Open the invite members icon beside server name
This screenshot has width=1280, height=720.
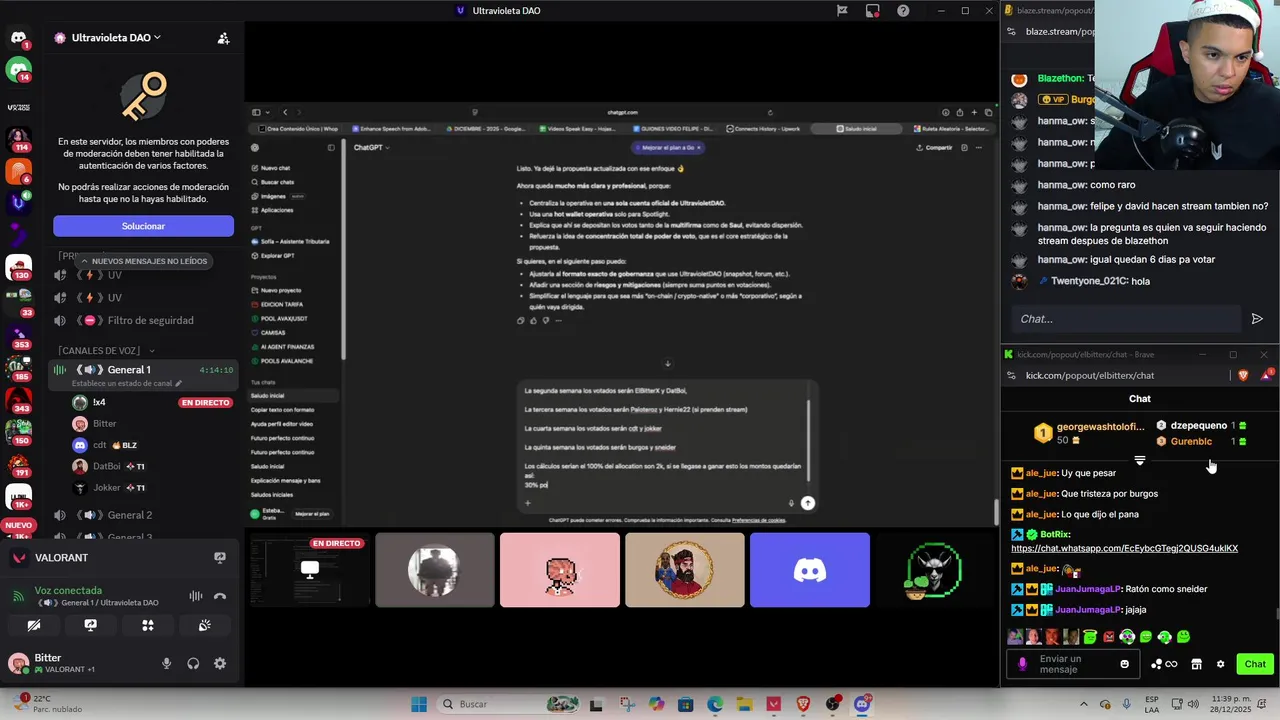(223, 38)
